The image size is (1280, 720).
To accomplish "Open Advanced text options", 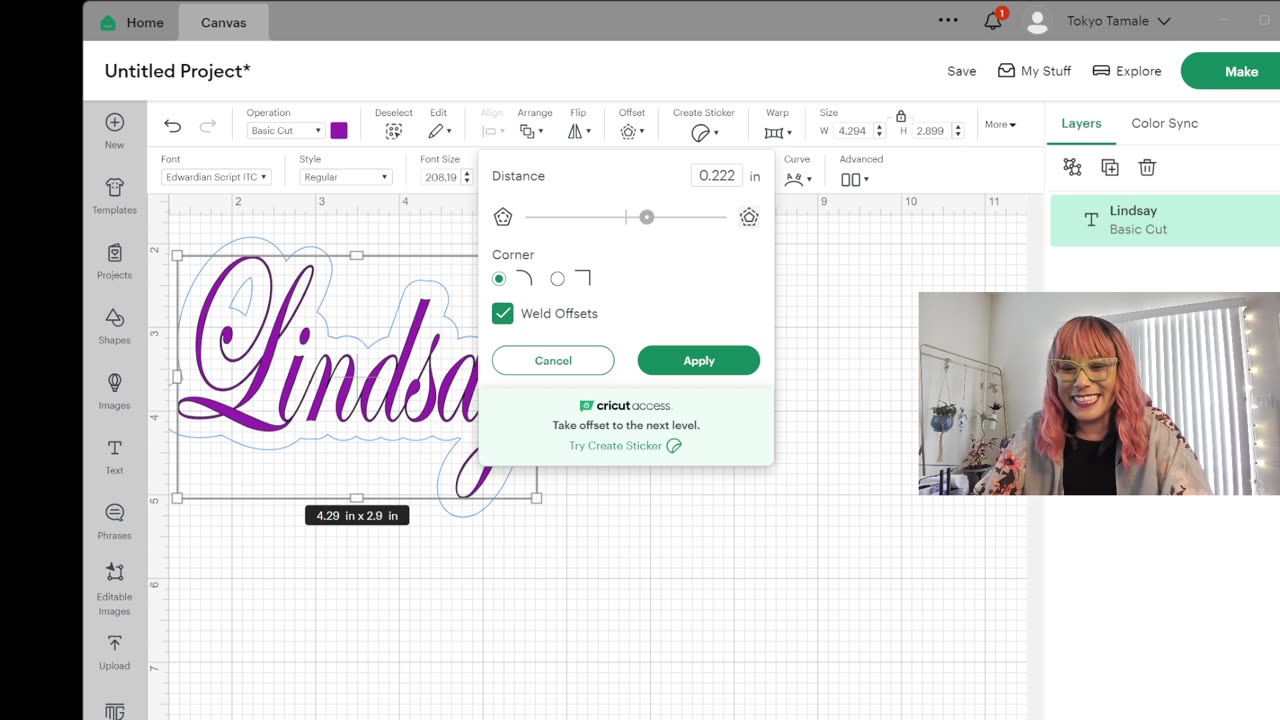I will [855, 179].
